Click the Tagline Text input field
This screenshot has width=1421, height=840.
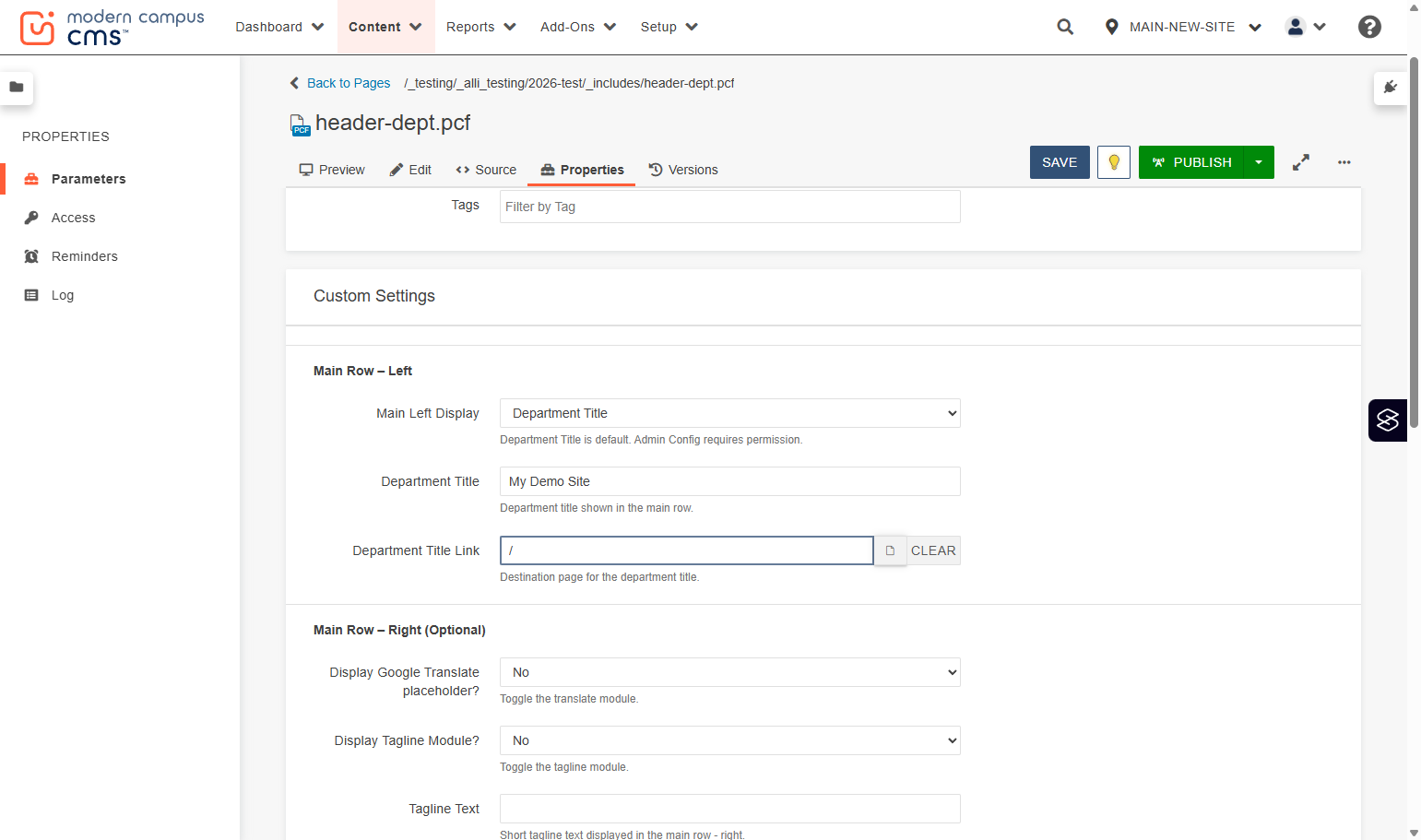point(730,809)
